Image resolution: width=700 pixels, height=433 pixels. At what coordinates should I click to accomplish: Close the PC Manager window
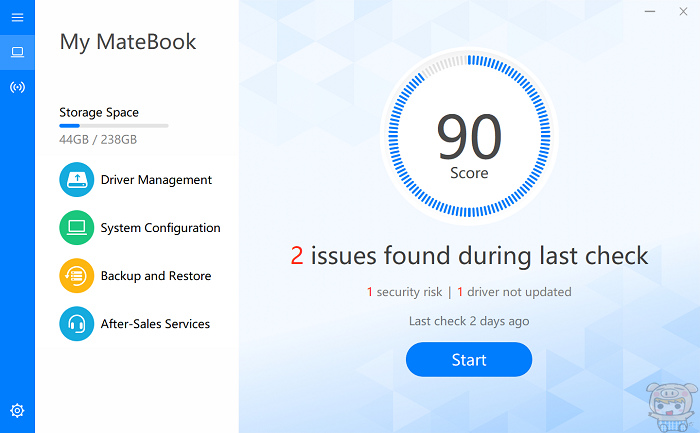click(x=683, y=12)
